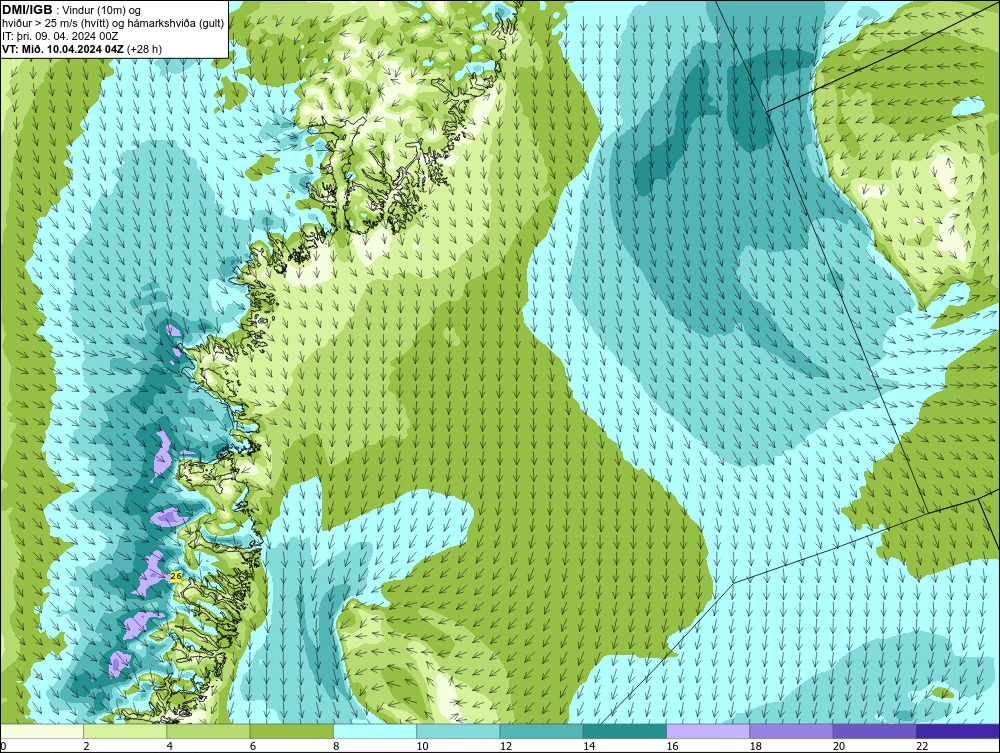Click the 10–12 m/s legend color
Viewport: 1000px width, 753px height.
pos(458,731)
